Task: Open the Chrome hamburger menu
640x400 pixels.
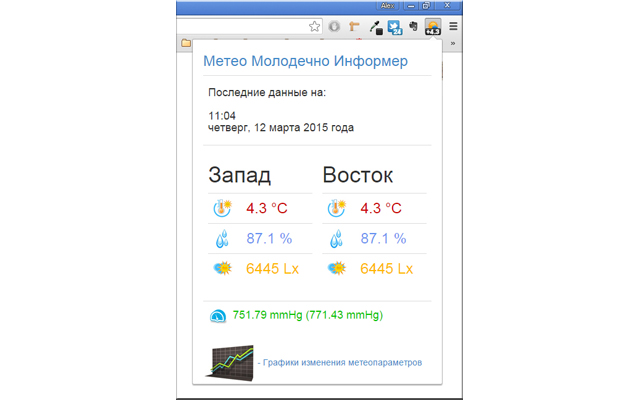Action: 453,27
